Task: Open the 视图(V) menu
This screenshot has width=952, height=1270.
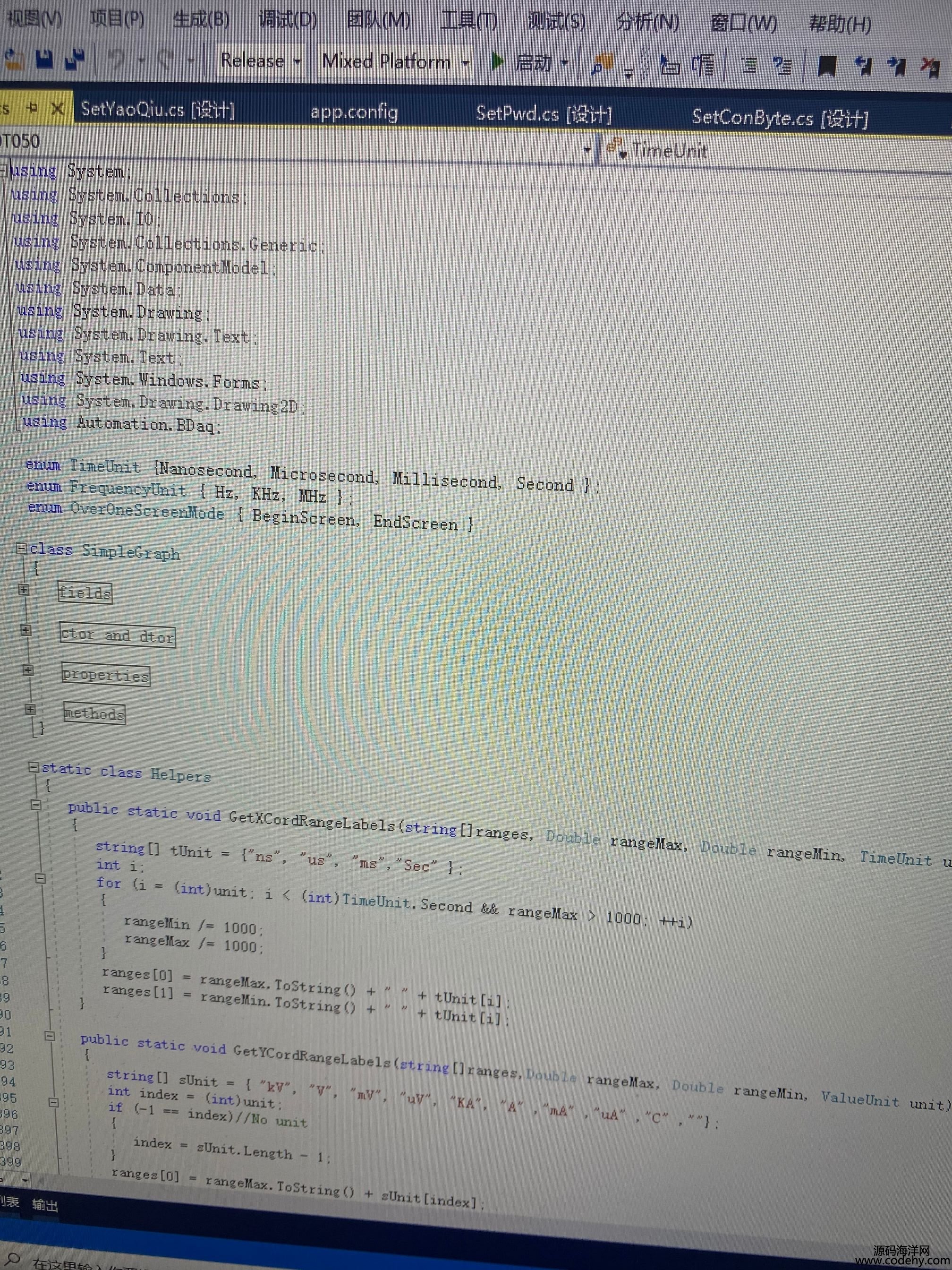Action: click(x=34, y=18)
